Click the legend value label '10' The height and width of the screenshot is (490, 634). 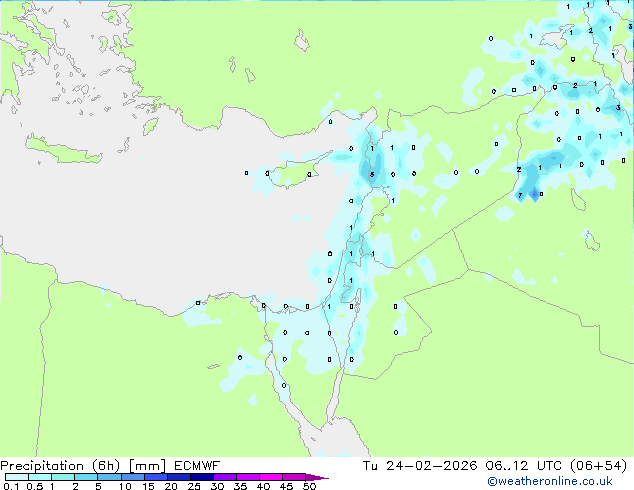(x=125, y=486)
